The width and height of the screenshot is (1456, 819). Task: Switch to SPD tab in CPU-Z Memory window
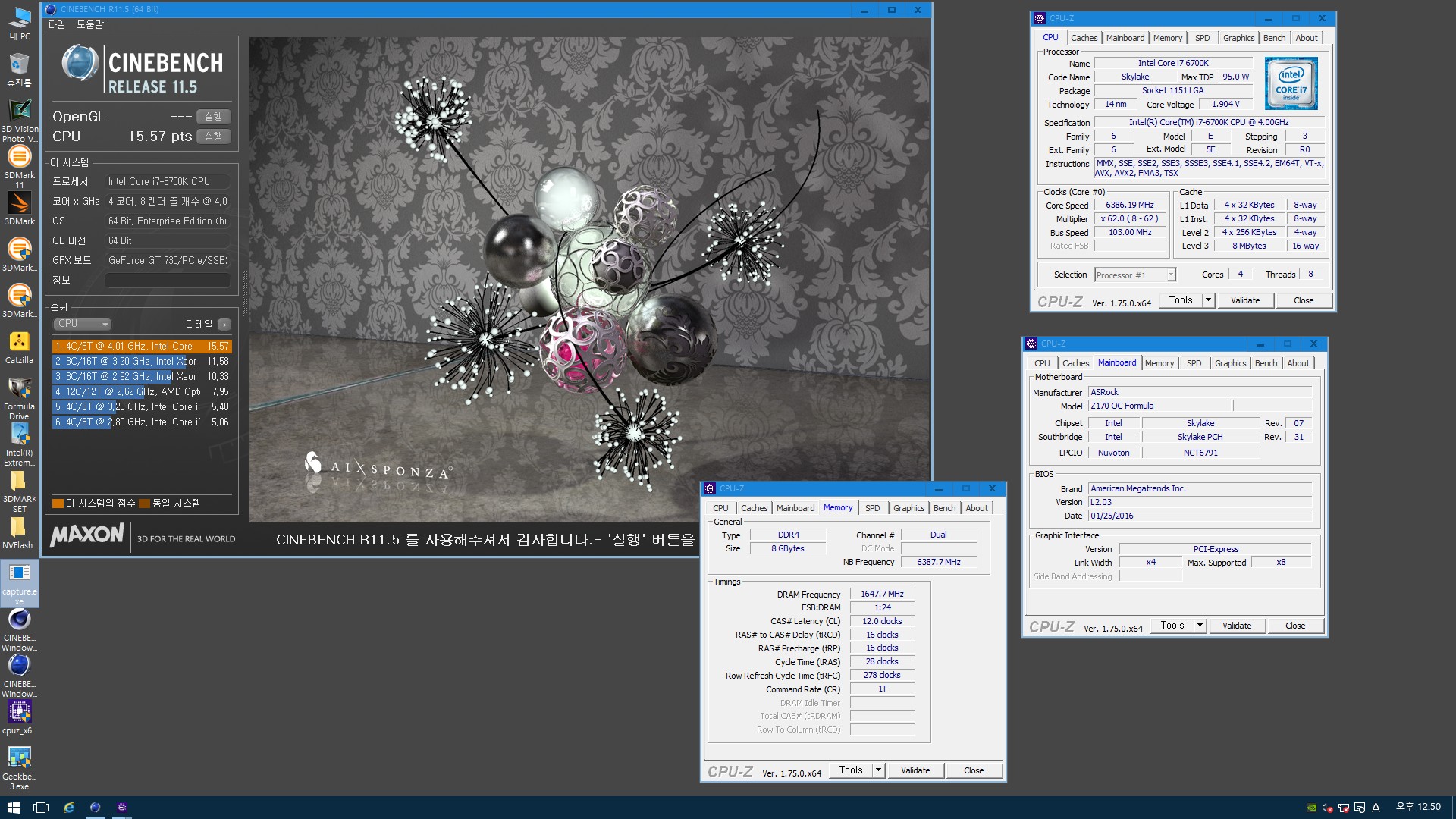[872, 508]
